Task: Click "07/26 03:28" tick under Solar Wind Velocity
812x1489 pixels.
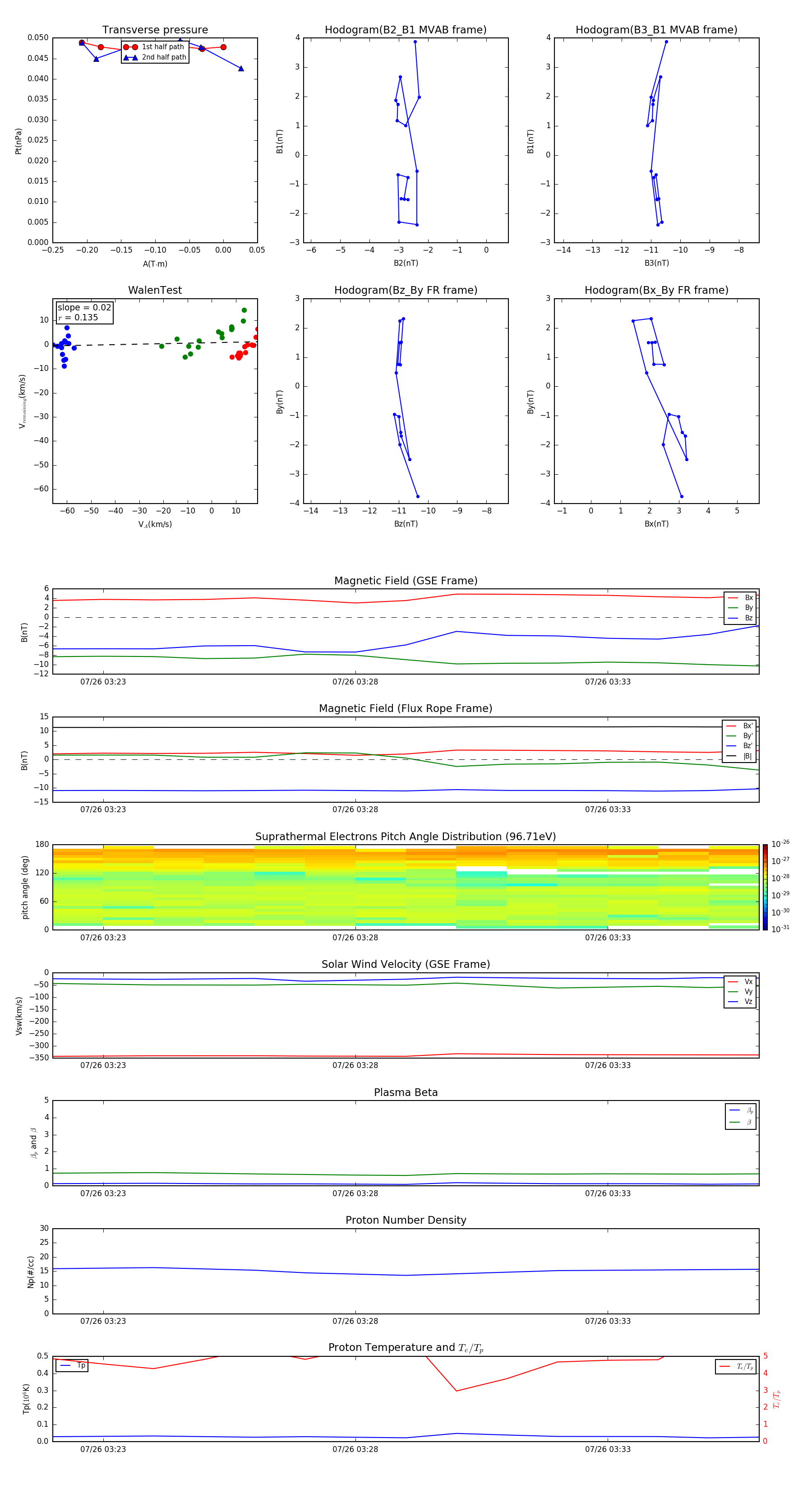Action: [x=355, y=1065]
